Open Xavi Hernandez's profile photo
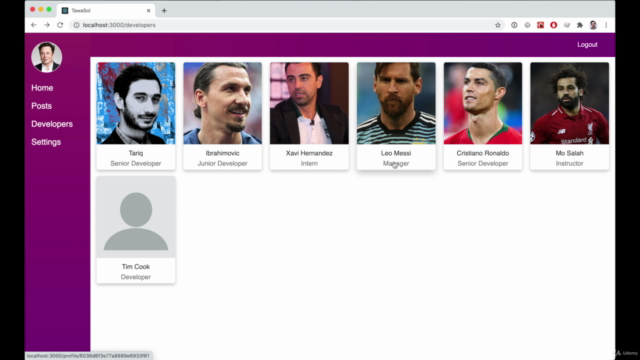The height and width of the screenshot is (360, 640). coord(309,103)
